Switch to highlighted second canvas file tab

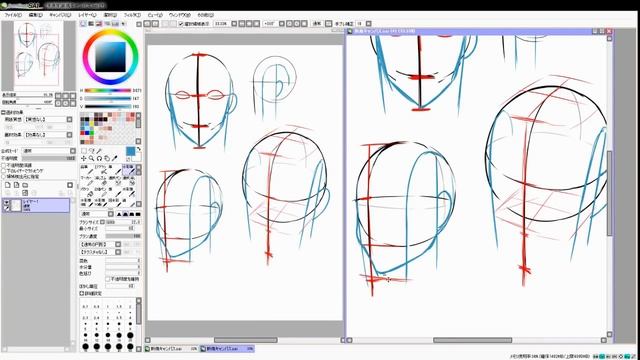tap(227, 349)
